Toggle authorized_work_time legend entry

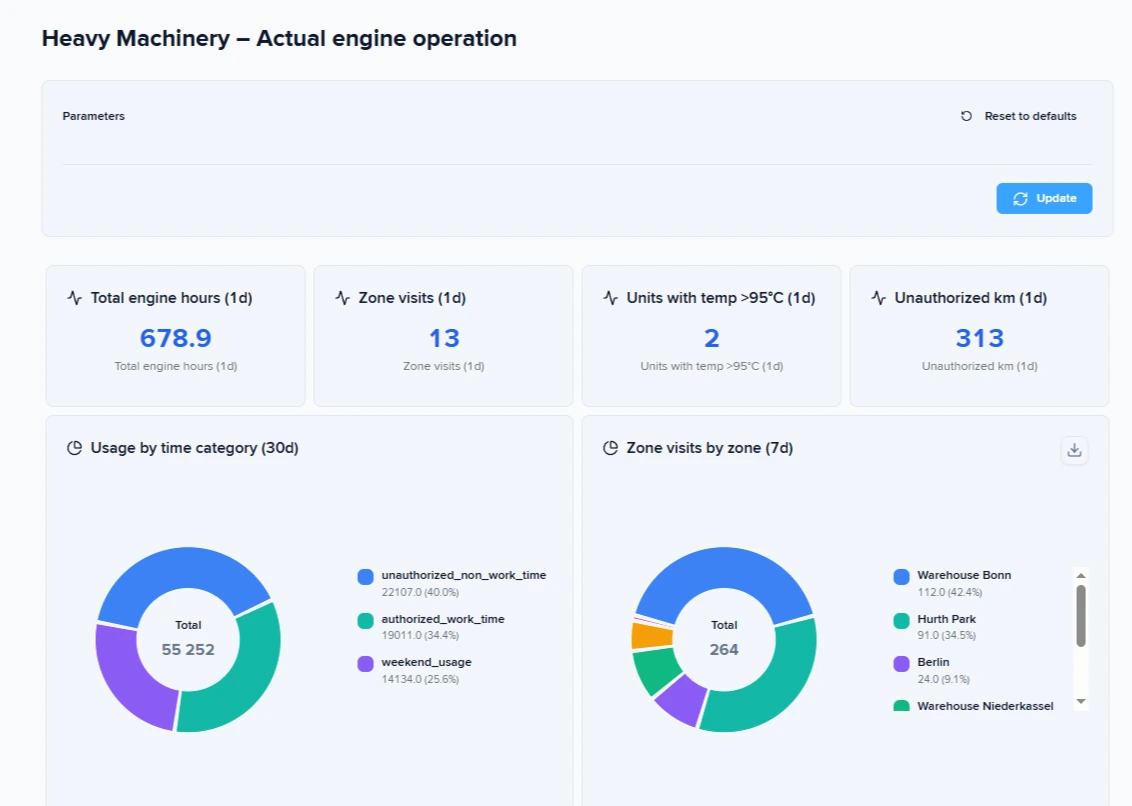[442, 619]
